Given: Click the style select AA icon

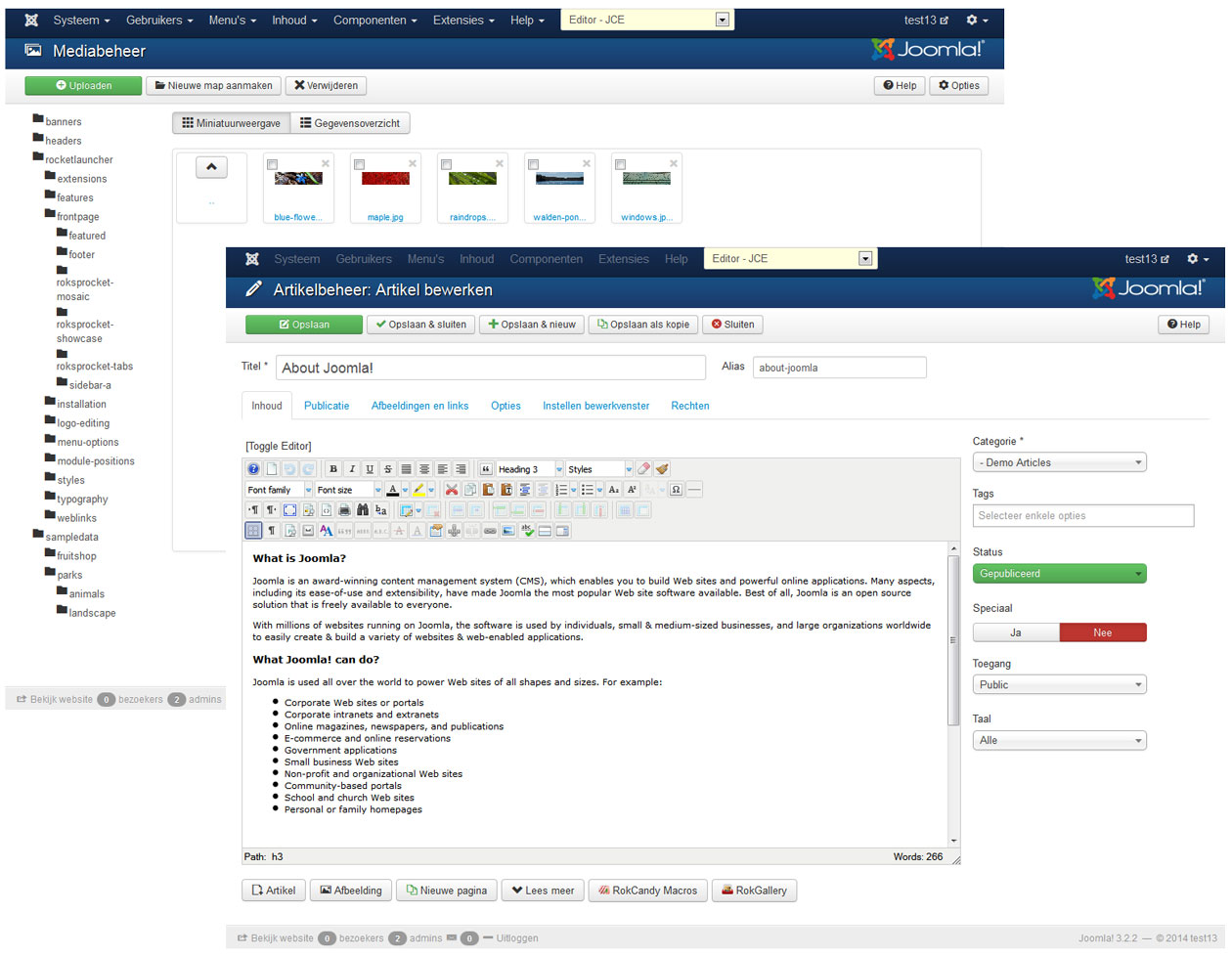Looking at the screenshot, I should 327,531.
